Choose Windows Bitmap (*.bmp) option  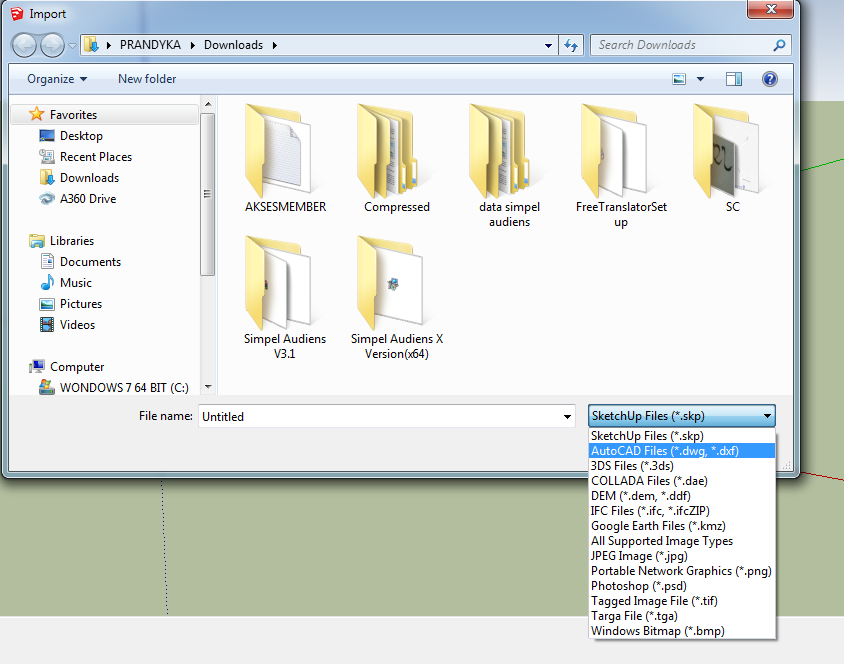tap(682, 632)
